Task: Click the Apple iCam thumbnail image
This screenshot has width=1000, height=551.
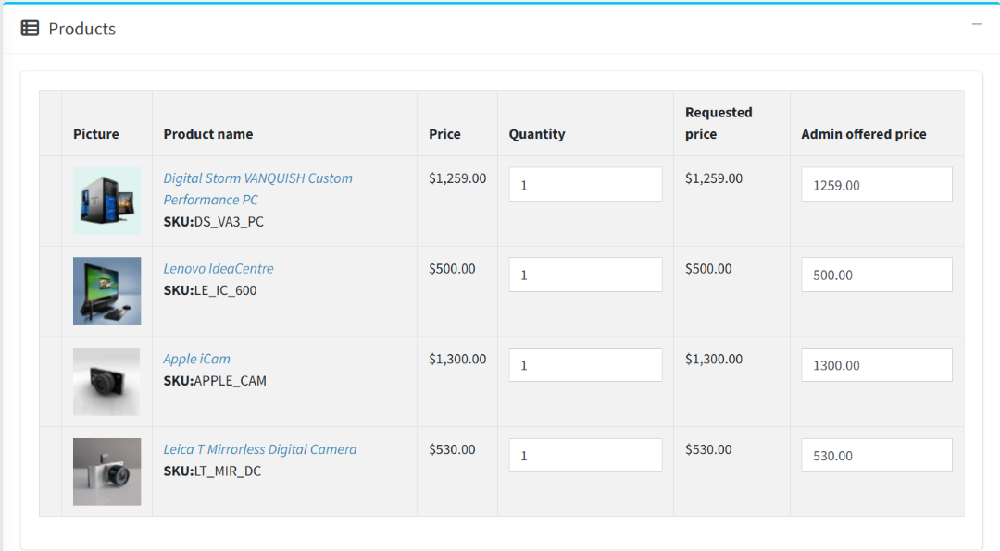Action: (x=107, y=381)
